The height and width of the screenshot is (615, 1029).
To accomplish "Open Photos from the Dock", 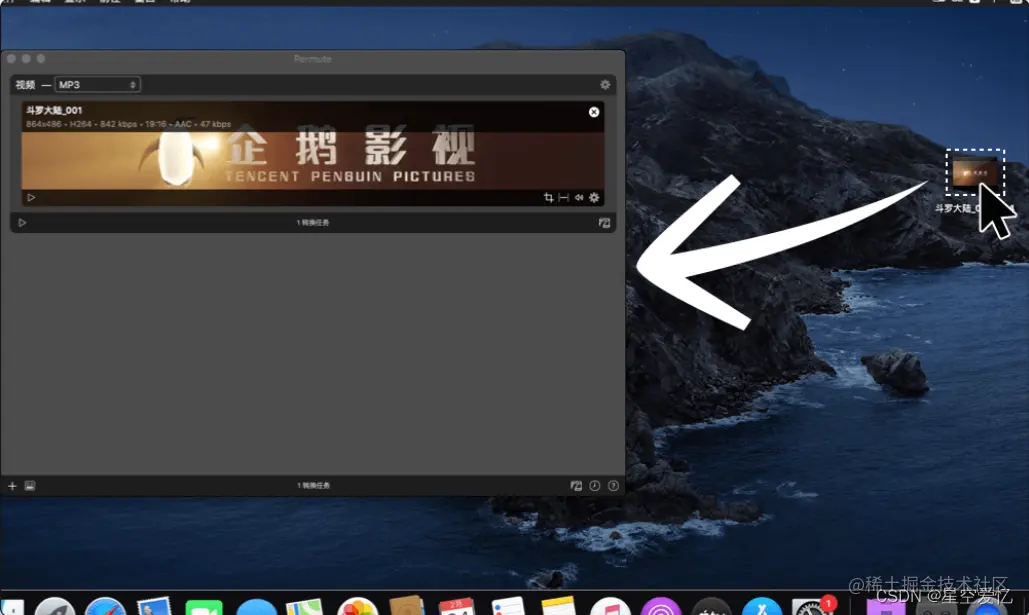I will (x=358, y=607).
